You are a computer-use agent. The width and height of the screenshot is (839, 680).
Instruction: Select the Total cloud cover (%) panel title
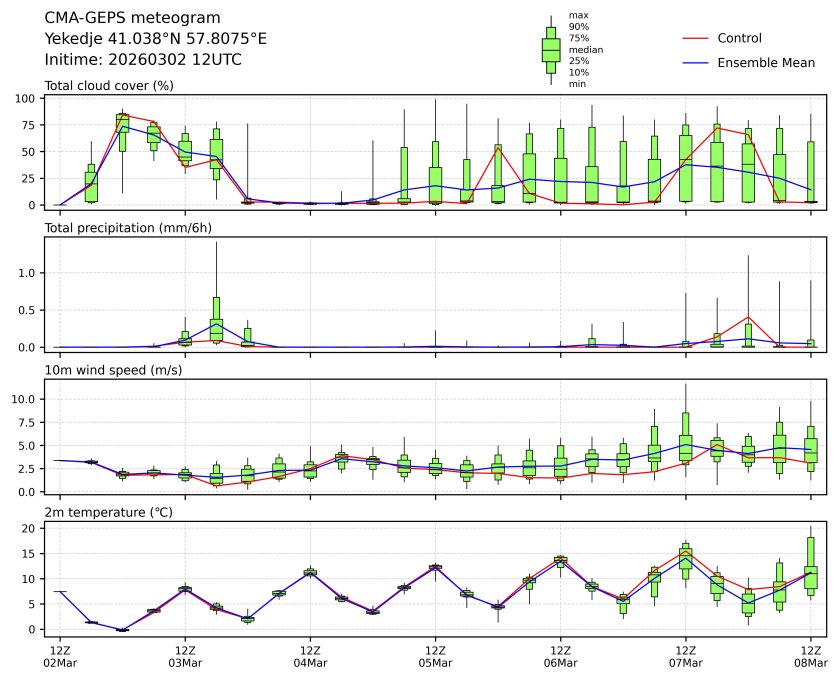click(x=109, y=85)
